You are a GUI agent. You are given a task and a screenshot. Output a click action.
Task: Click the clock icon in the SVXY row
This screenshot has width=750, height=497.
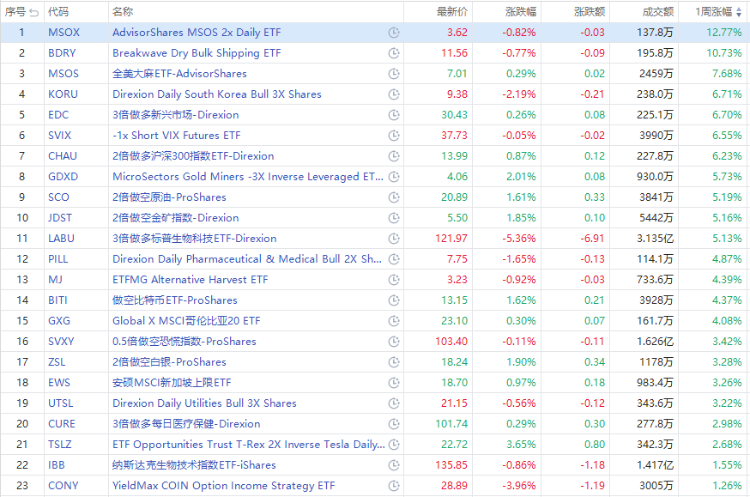pos(394,341)
